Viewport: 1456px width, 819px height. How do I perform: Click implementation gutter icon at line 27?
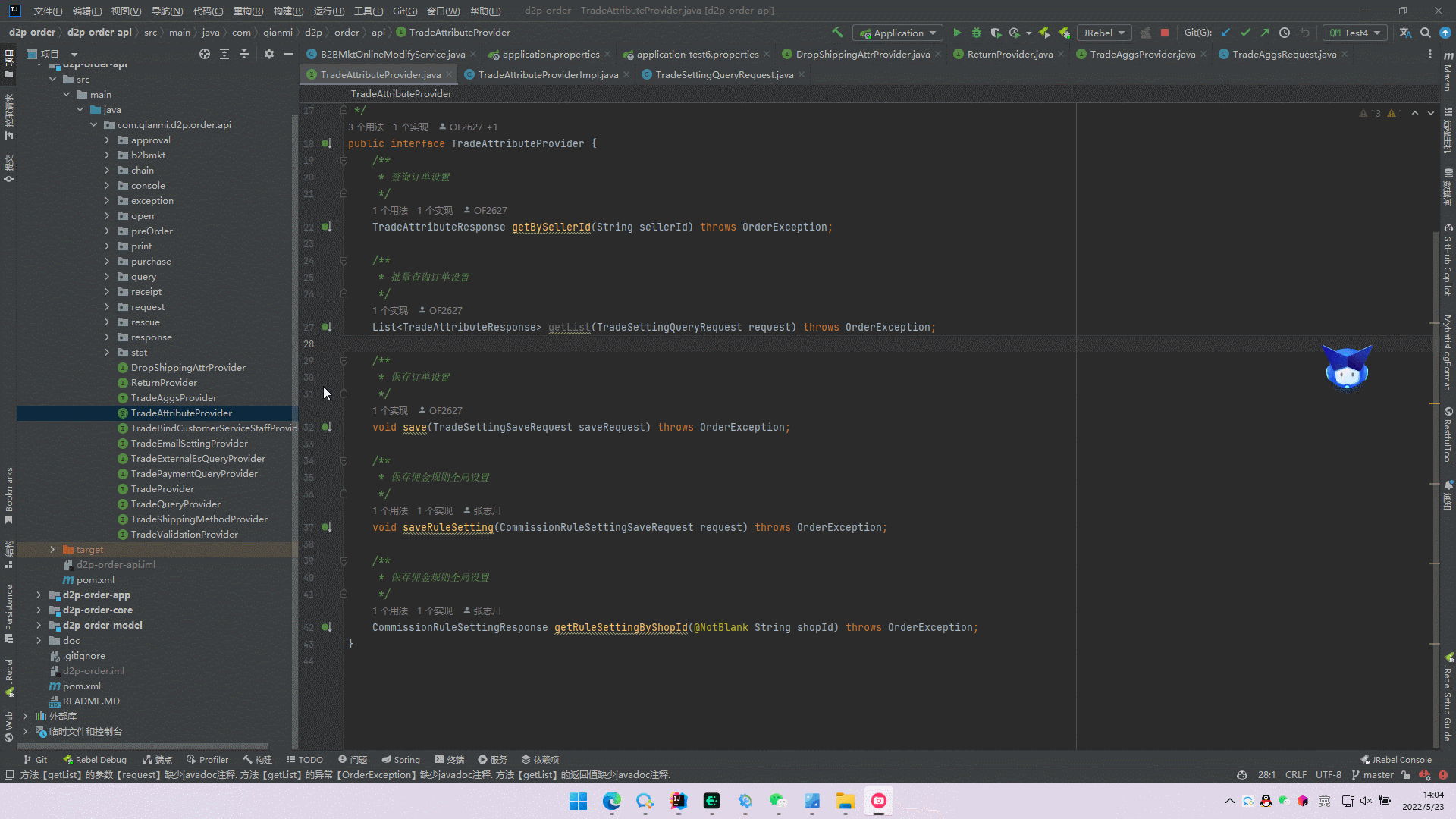326,328
